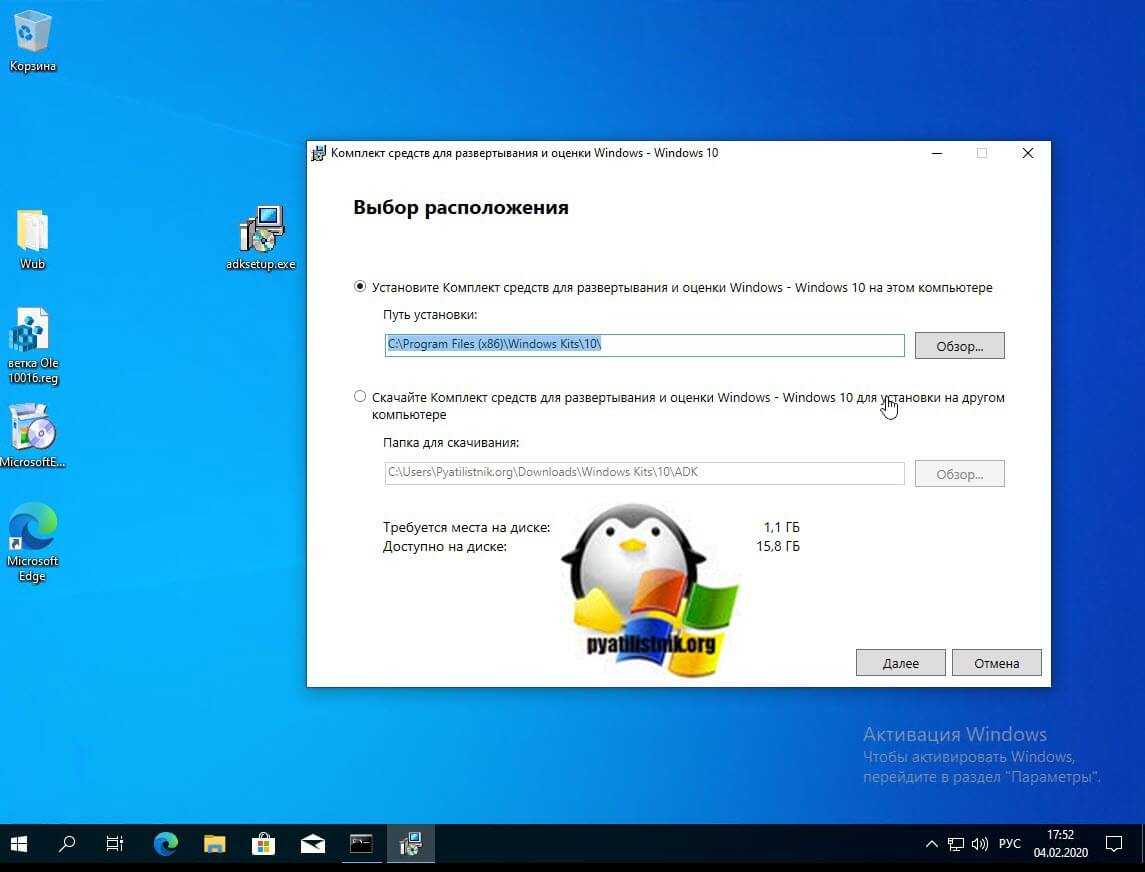Click the Task View taskbar icon
The width and height of the screenshot is (1145, 872).
tap(115, 845)
